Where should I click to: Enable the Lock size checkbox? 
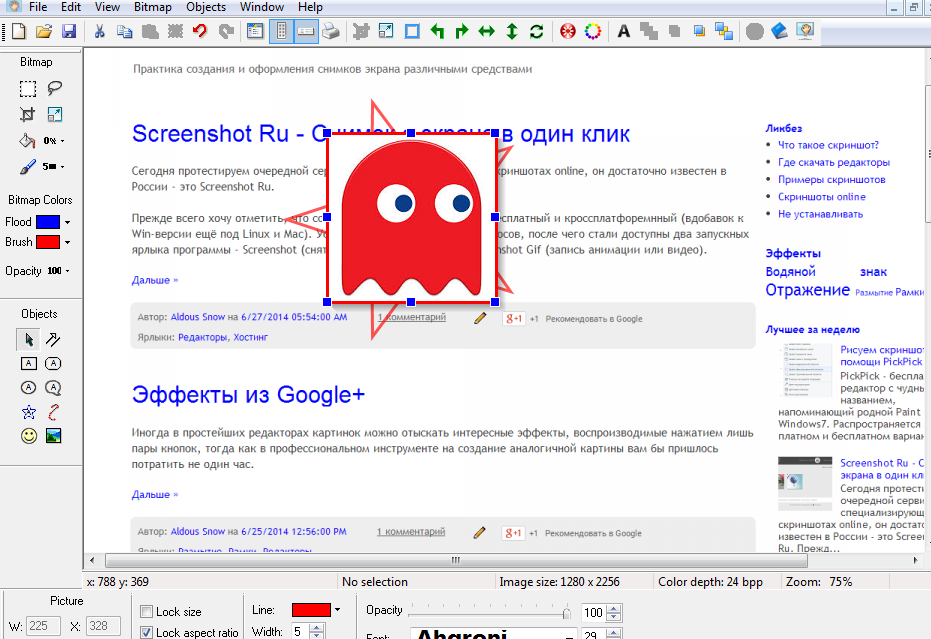click(146, 612)
